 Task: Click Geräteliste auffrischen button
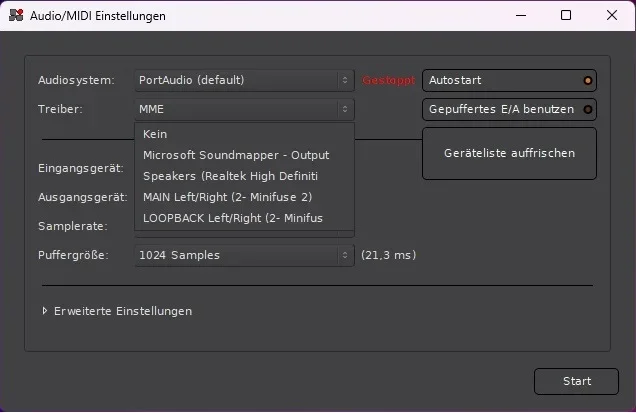tap(509, 153)
